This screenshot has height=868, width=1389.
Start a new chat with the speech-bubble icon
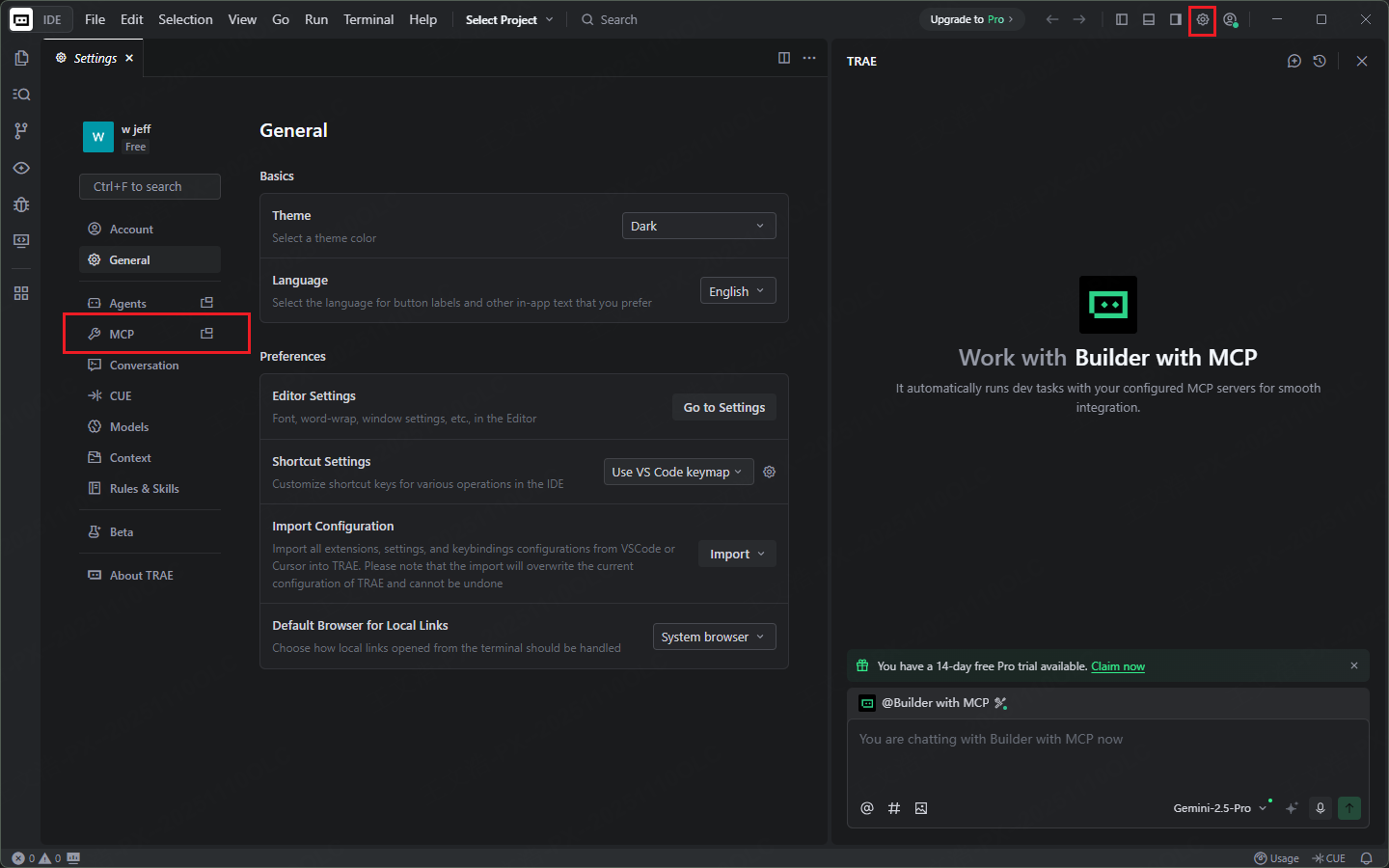point(1293,60)
